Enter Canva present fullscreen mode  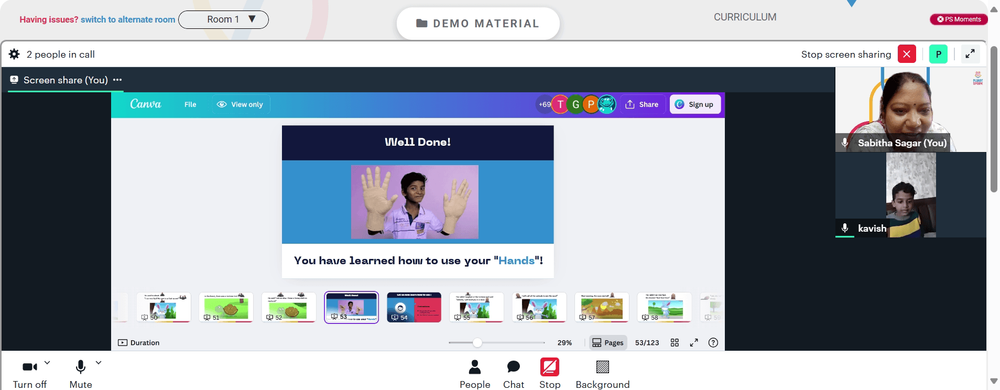[694, 343]
